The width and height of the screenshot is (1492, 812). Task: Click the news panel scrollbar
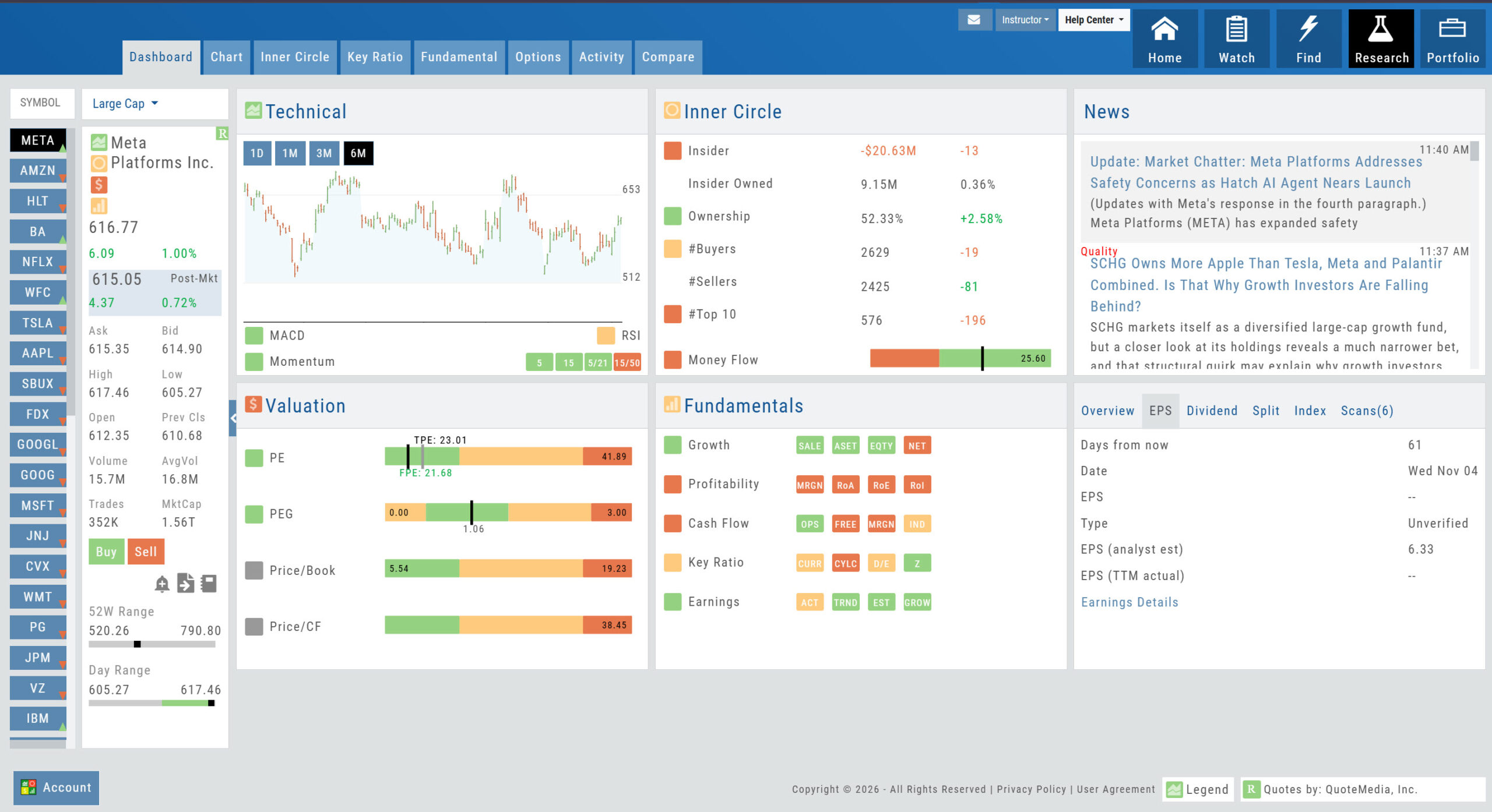pos(1474,151)
